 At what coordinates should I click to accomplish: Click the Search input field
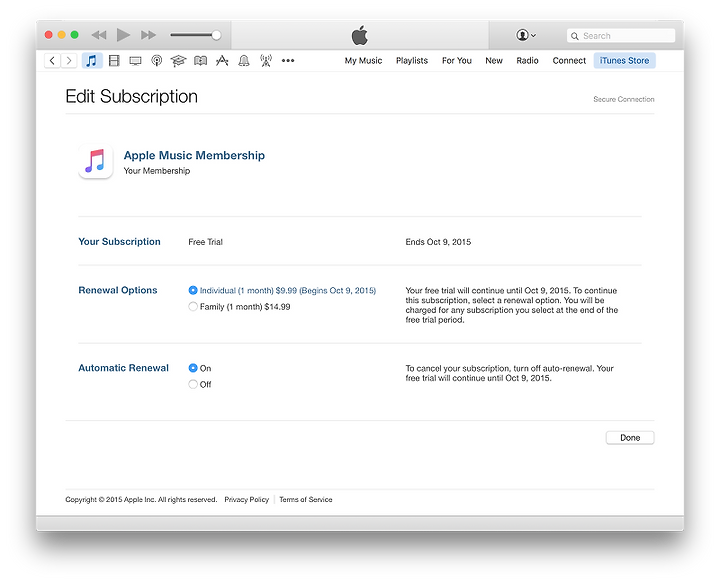621,36
